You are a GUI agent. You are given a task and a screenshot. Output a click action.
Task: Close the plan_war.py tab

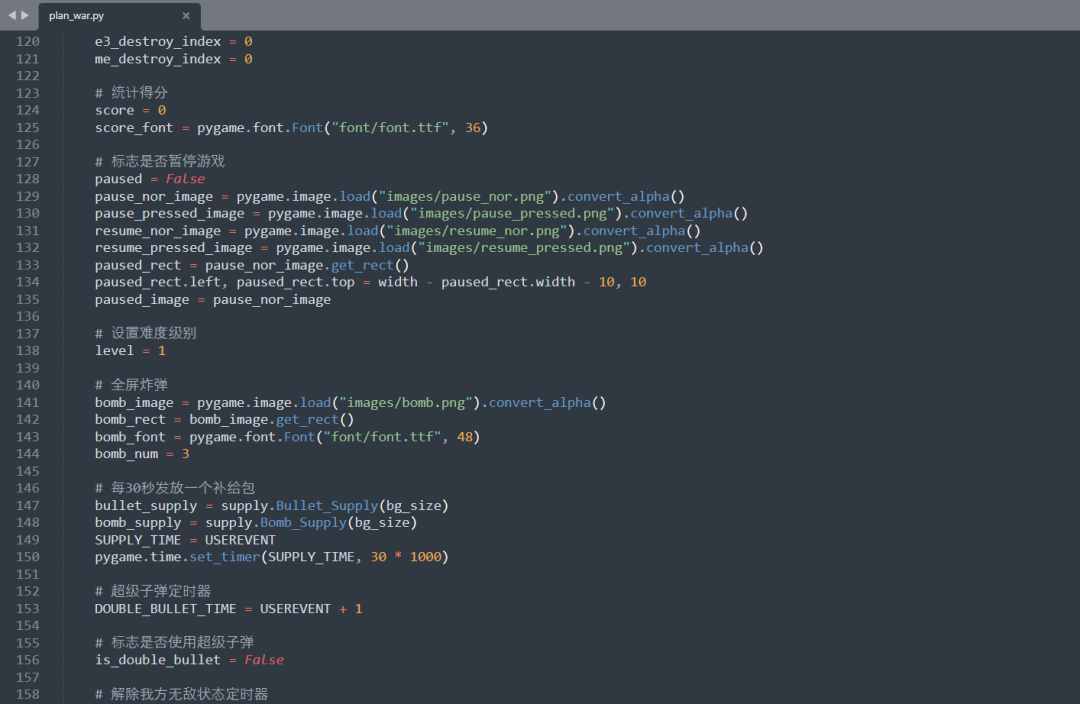pos(185,15)
